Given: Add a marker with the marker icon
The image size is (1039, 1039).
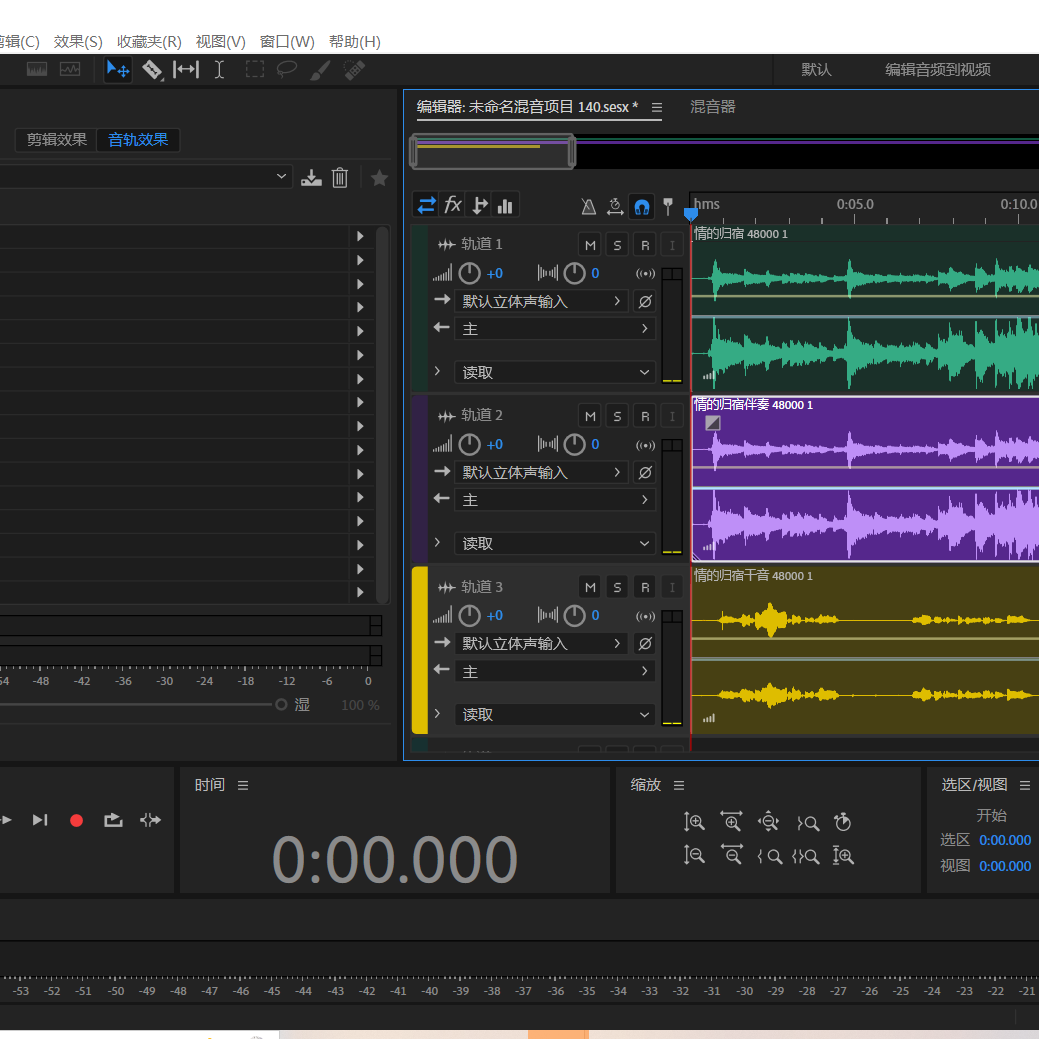Looking at the screenshot, I should pos(668,207).
